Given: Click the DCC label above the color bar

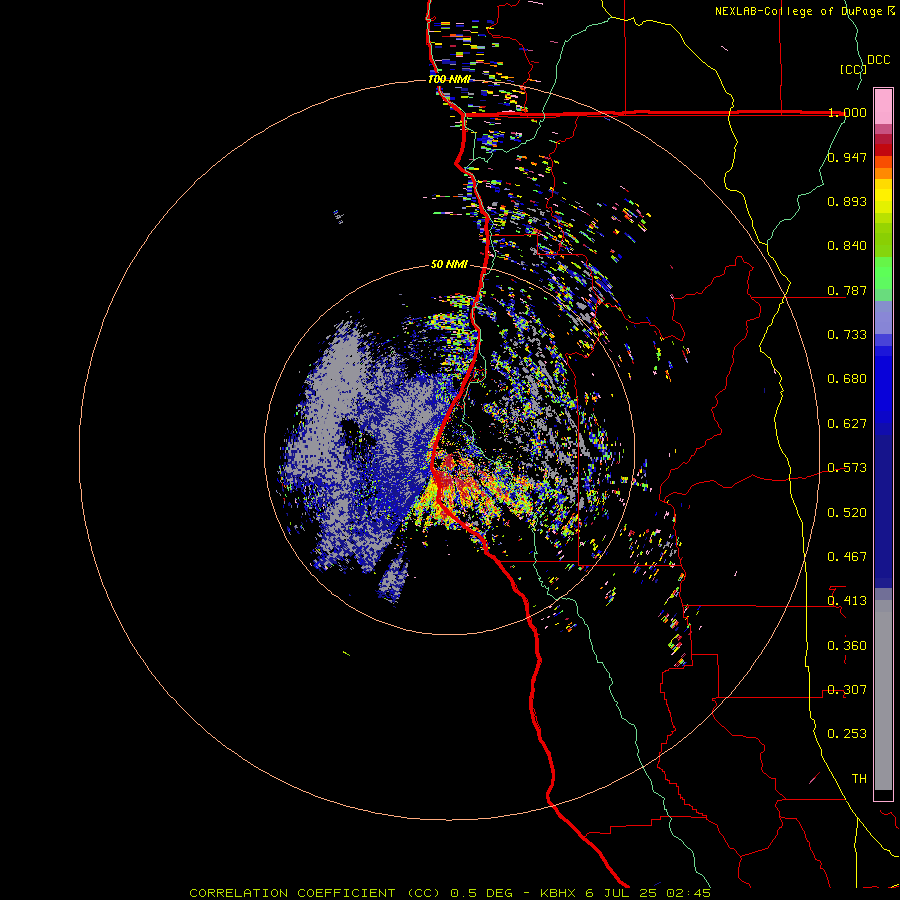Looking at the screenshot, I should tap(879, 60).
